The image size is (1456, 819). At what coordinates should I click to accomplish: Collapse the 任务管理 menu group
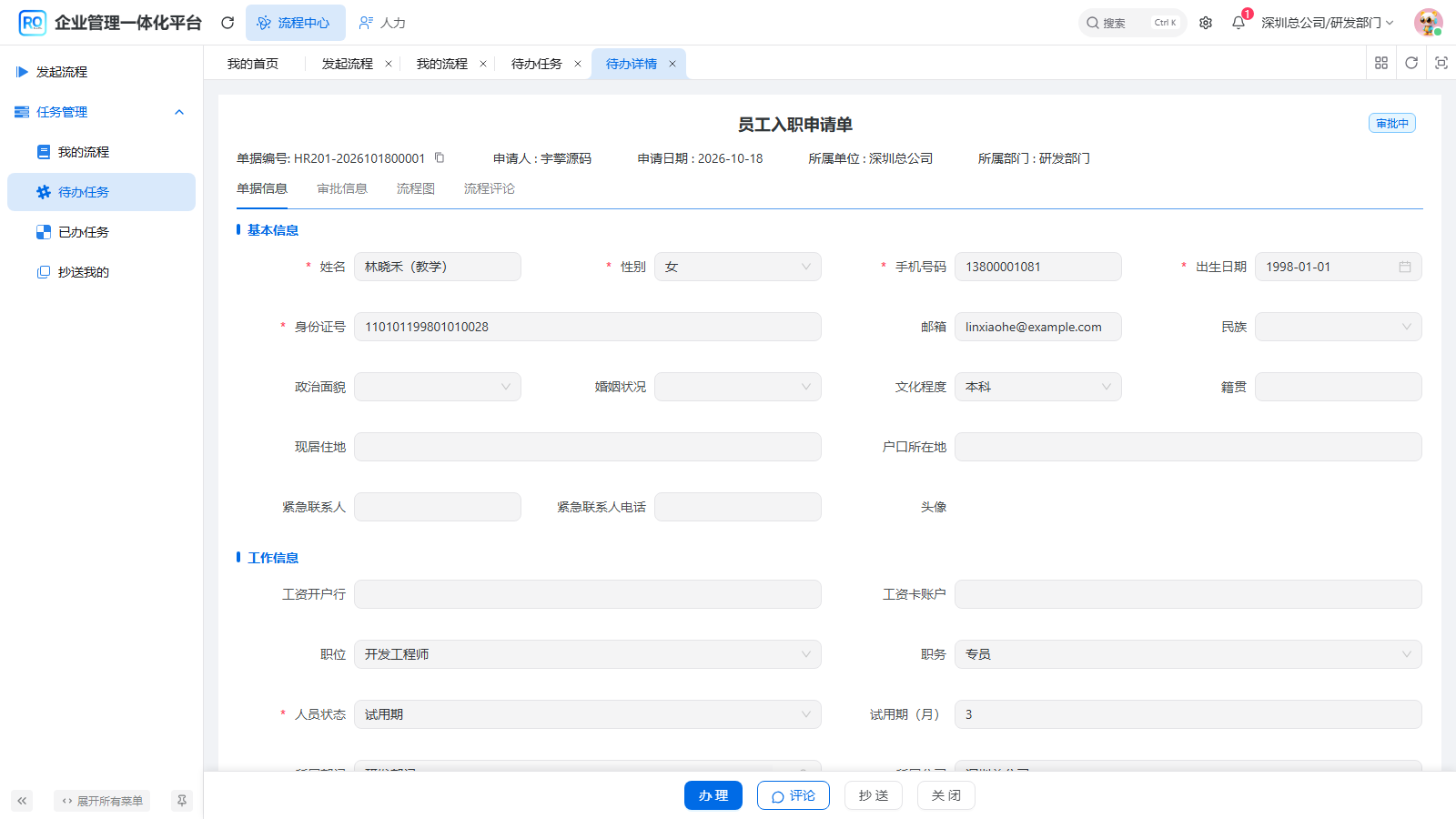(x=101, y=112)
